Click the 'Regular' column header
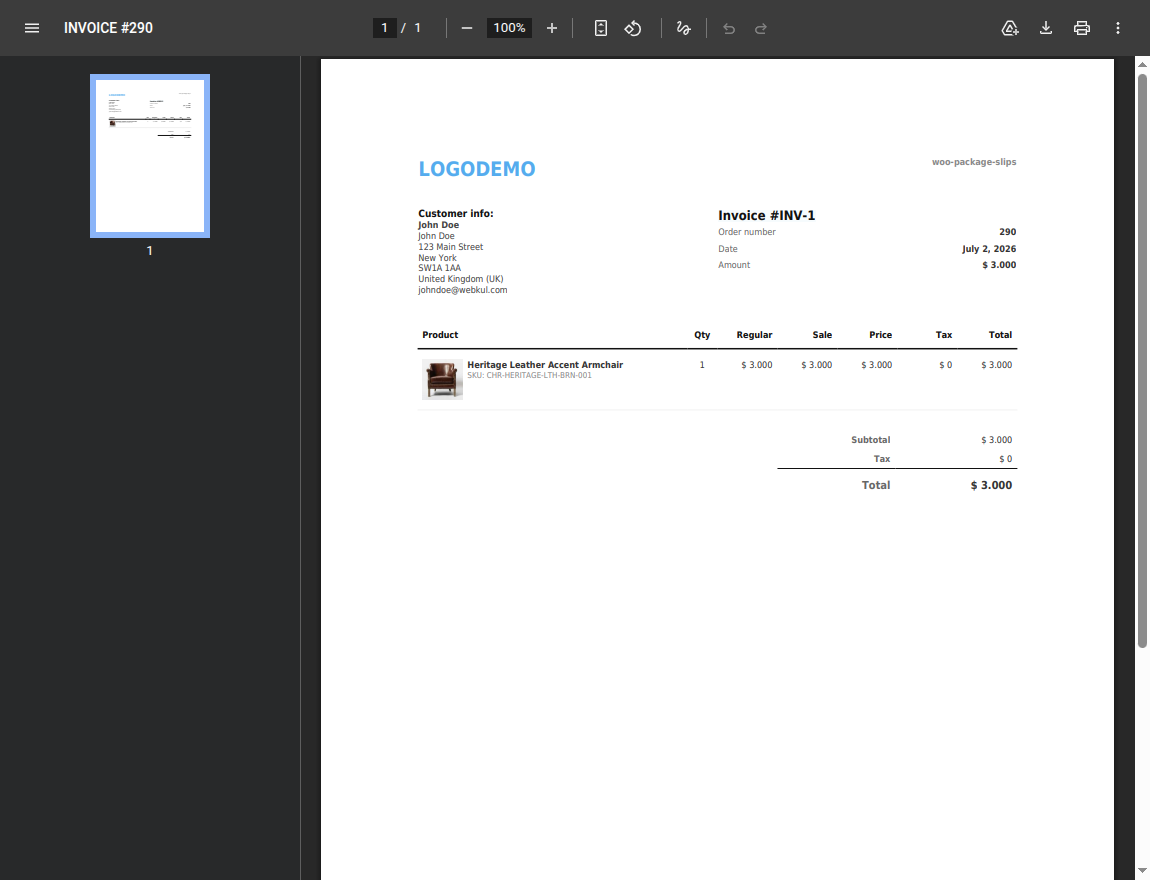The width and height of the screenshot is (1150, 880). point(754,334)
